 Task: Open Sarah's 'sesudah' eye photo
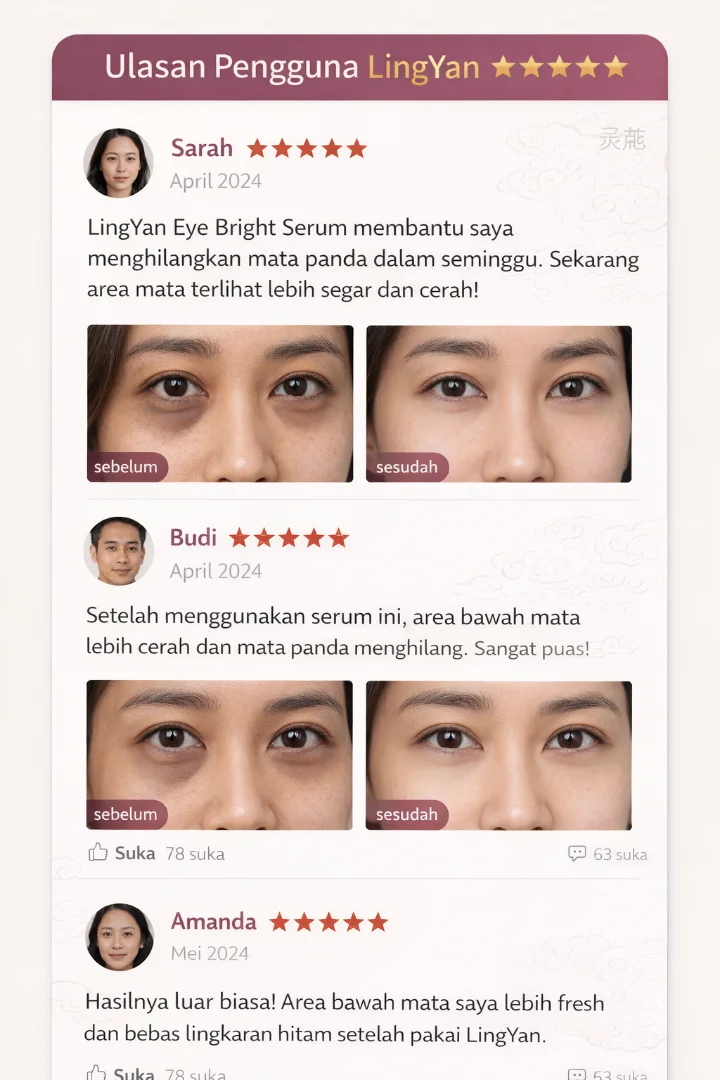[499, 404]
